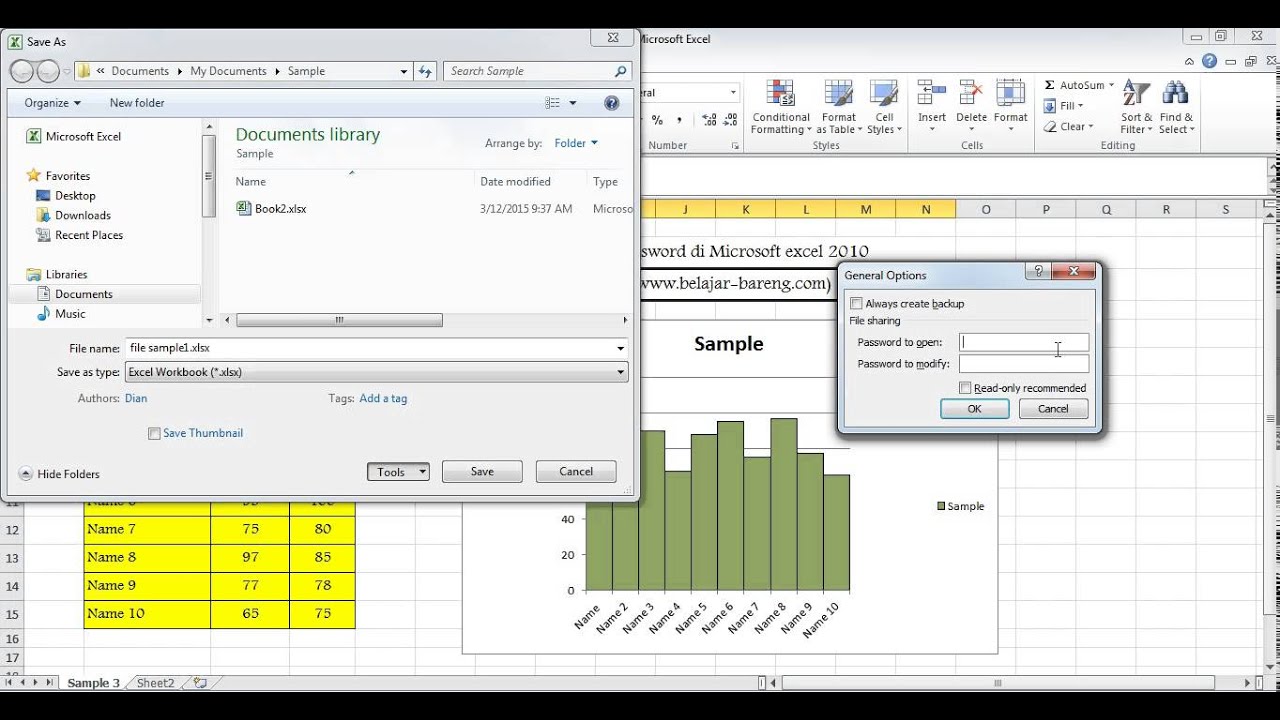Click the Delete cells icon
Viewport: 1280px width, 720px height.
click(x=971, y=93)
